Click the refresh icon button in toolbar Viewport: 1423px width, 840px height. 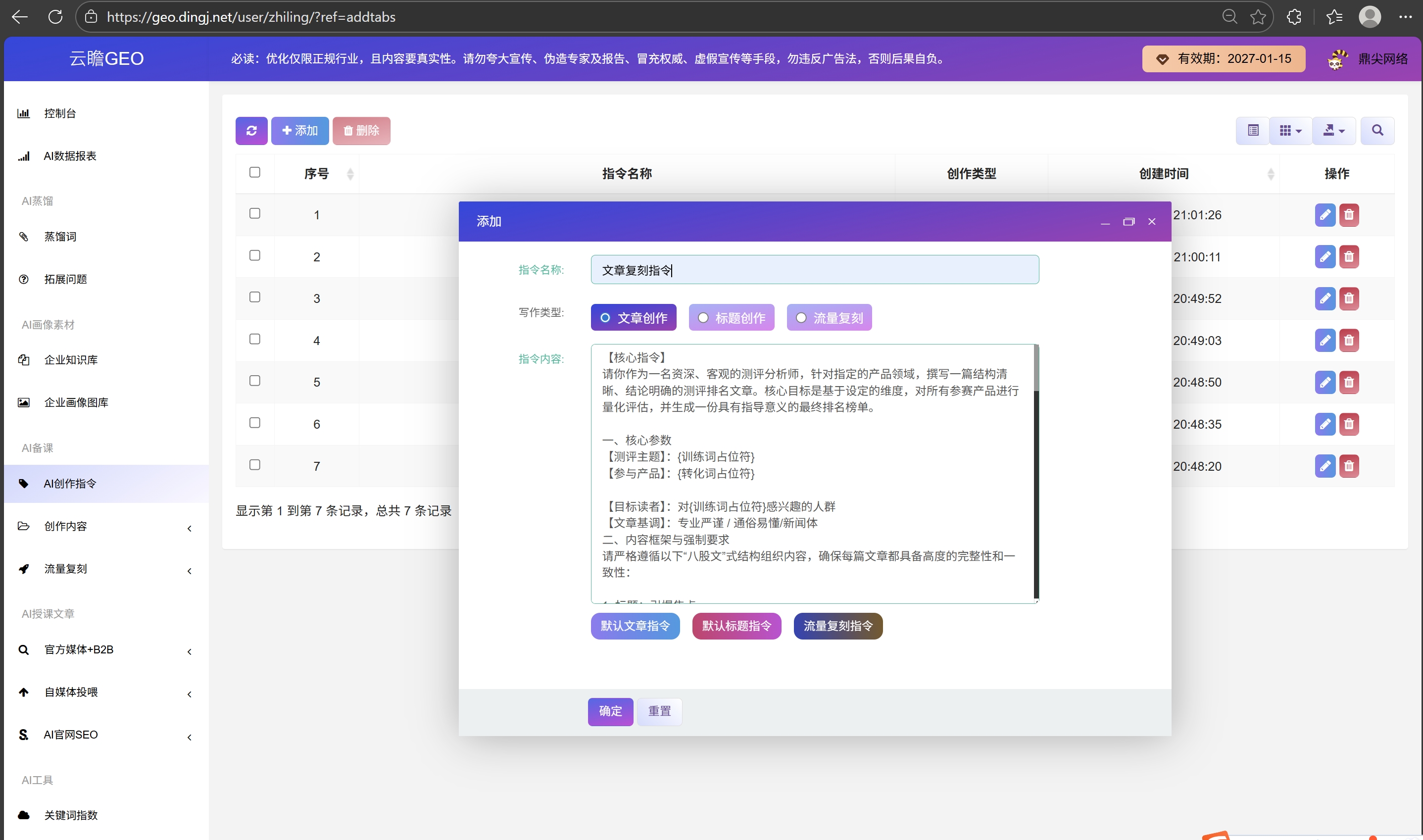[251, 130]
